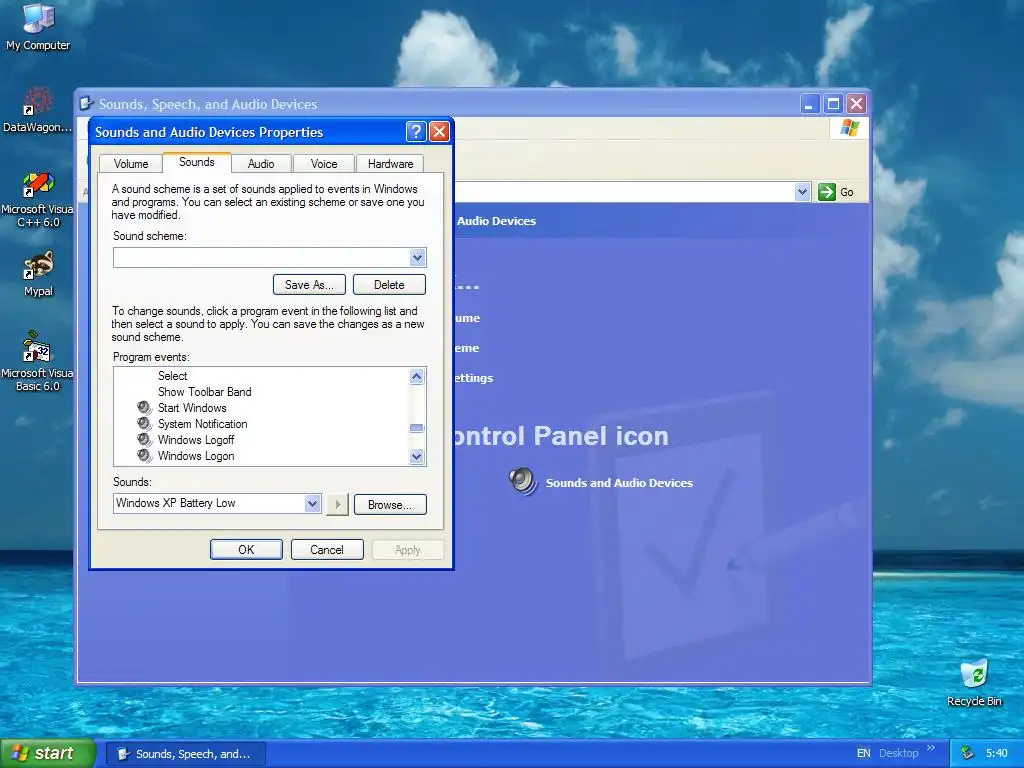1024x768 pixels.
Task: Switch to the Audio tab
Action: click(261, 164)
